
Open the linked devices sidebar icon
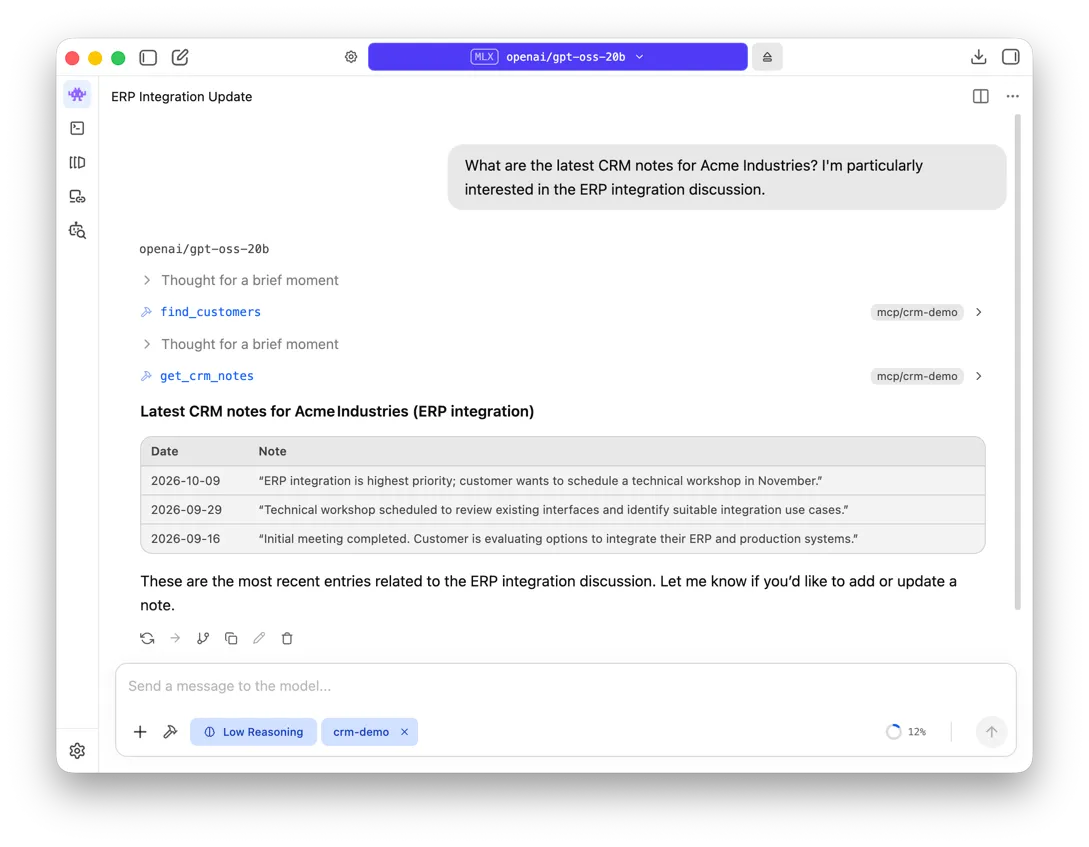[x=77, y=196]
